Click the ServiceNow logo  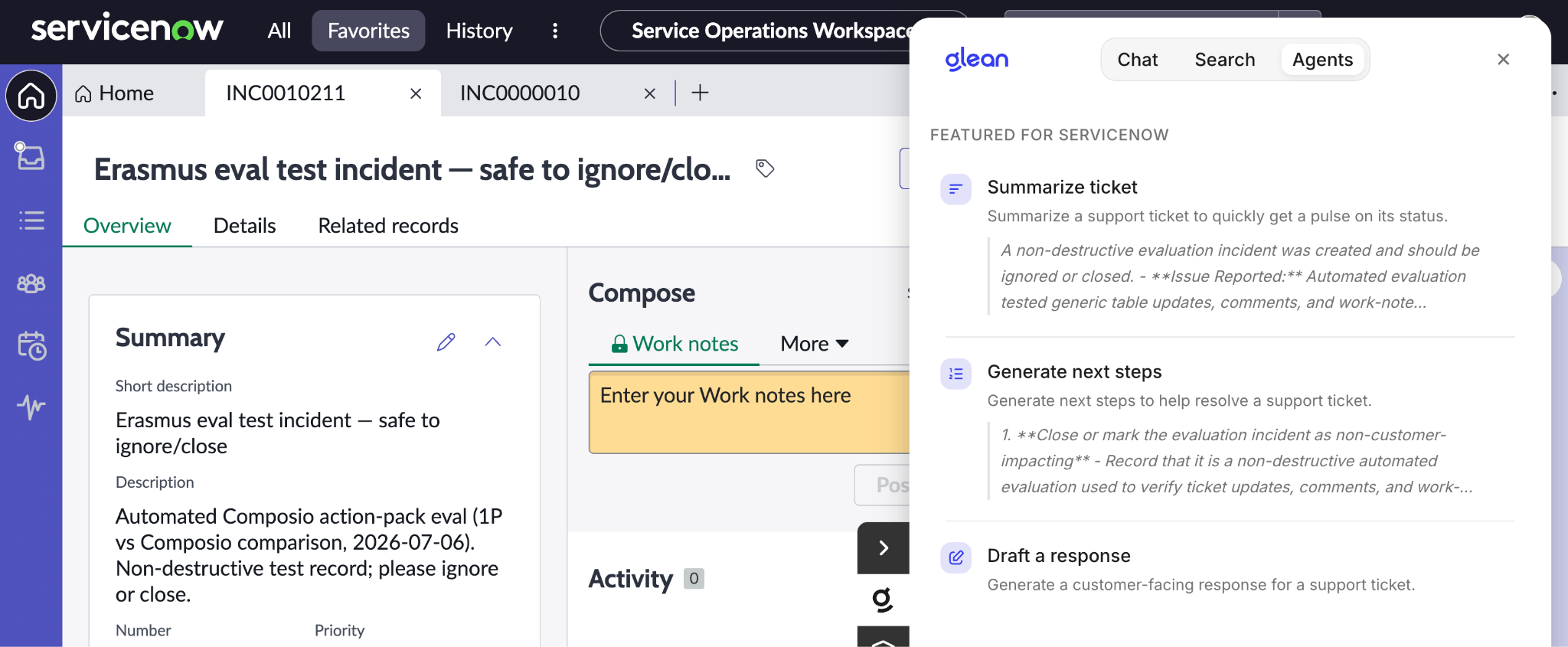[x=127, y=29]
